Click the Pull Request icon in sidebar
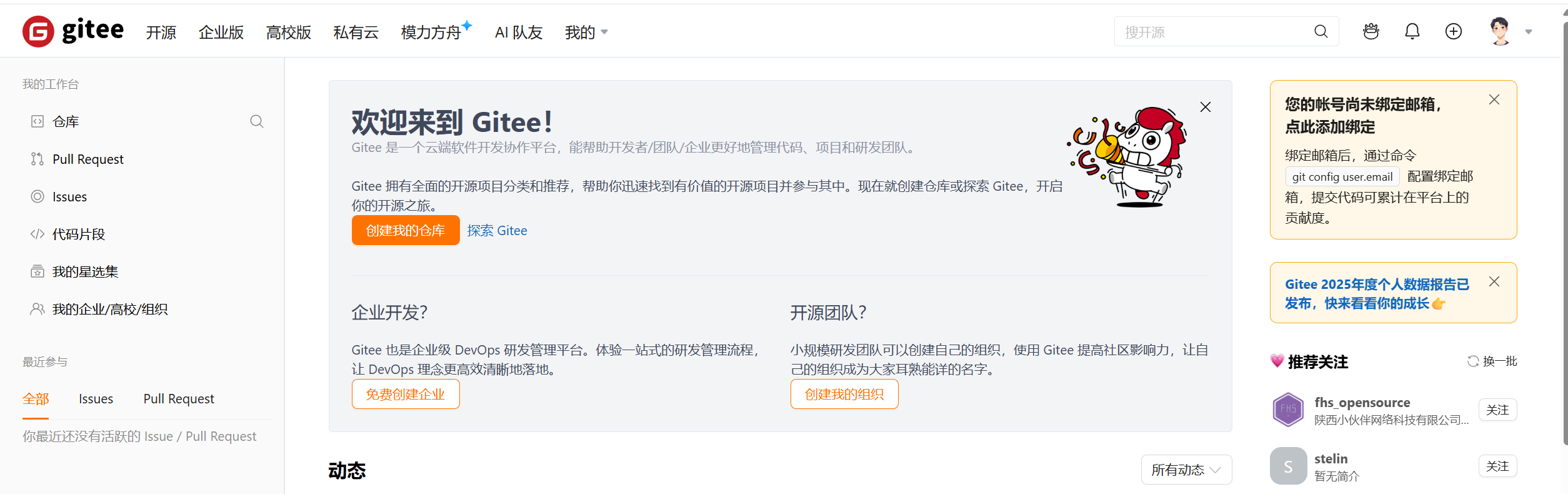The height and width of the screenshot is (494, 1568). click(x=37, y=159)
